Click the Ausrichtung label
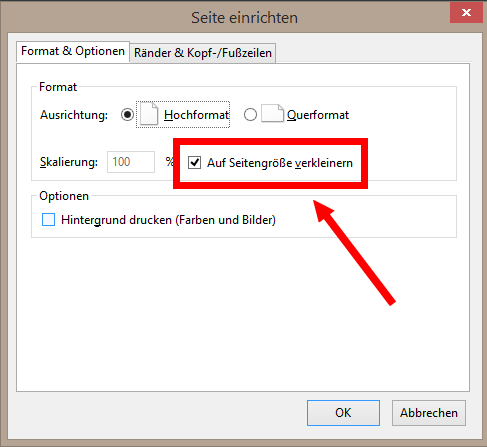This screenshot has width=487, height=447. [74, 115]
